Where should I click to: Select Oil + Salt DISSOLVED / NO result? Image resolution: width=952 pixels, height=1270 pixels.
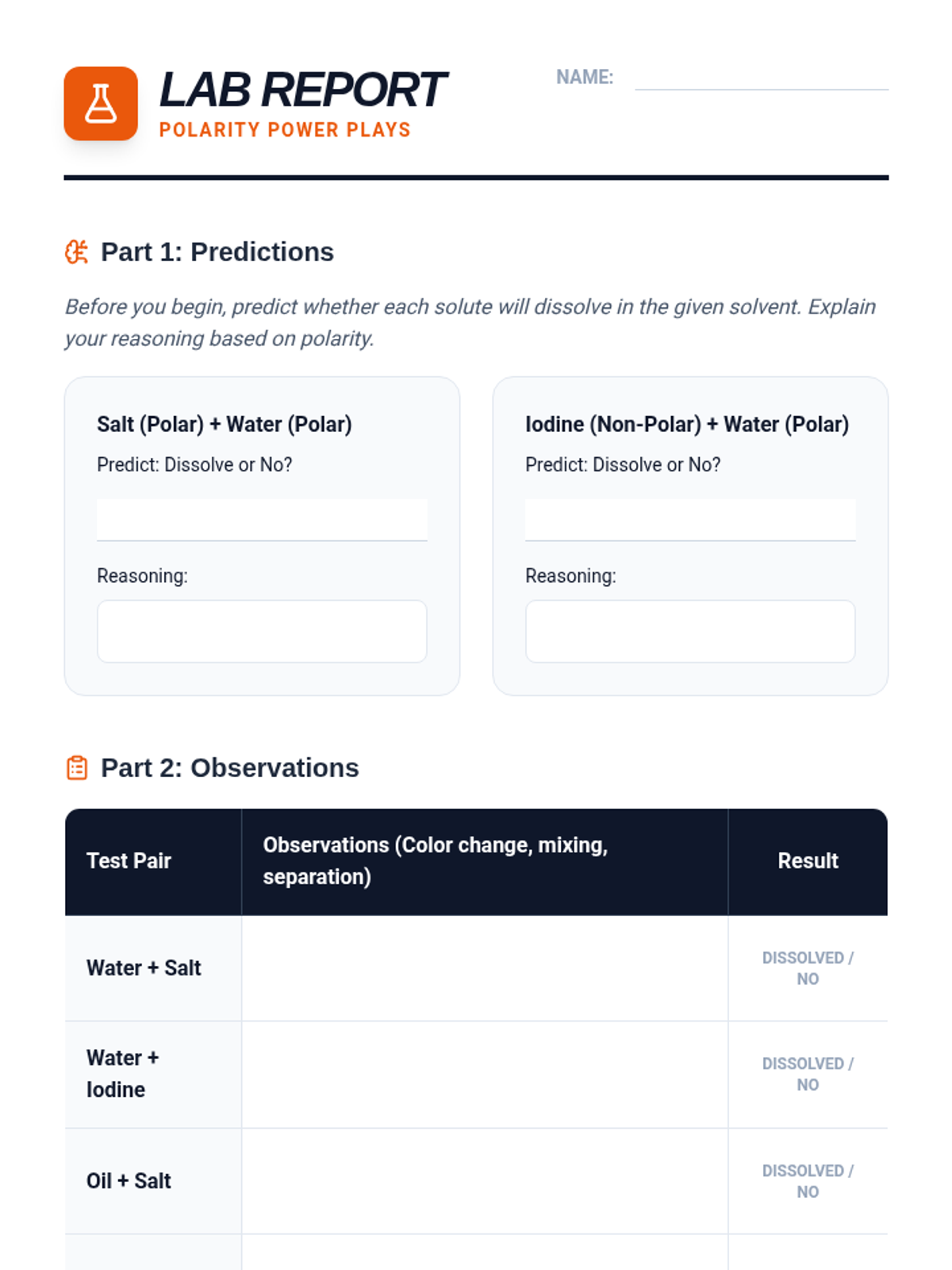coord(808,1181)
